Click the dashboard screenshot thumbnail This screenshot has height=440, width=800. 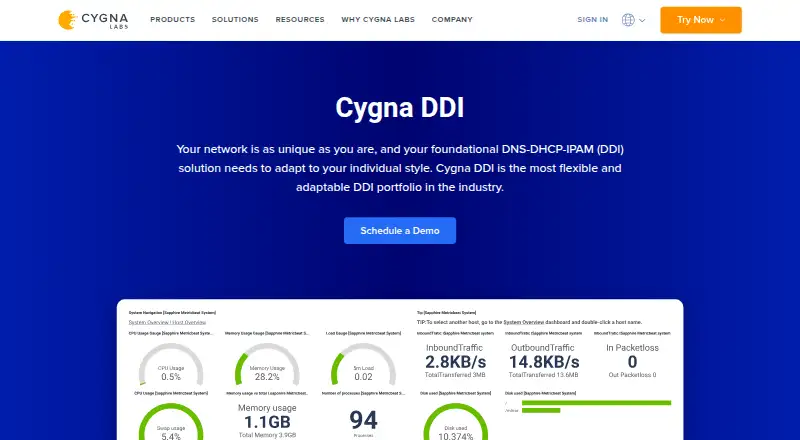[x=399, y=370]
